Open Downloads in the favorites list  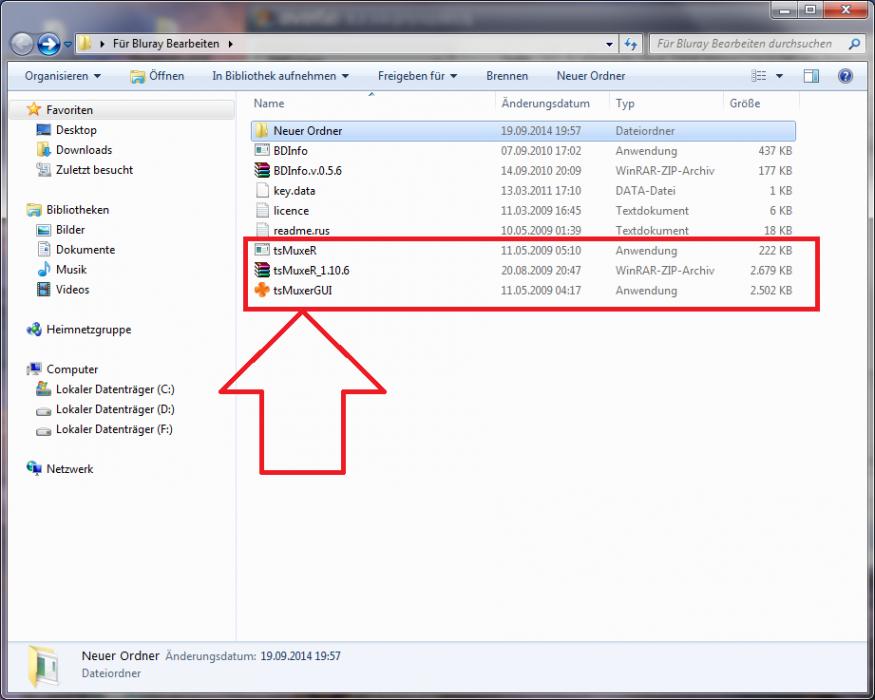(x=84, y=150)
